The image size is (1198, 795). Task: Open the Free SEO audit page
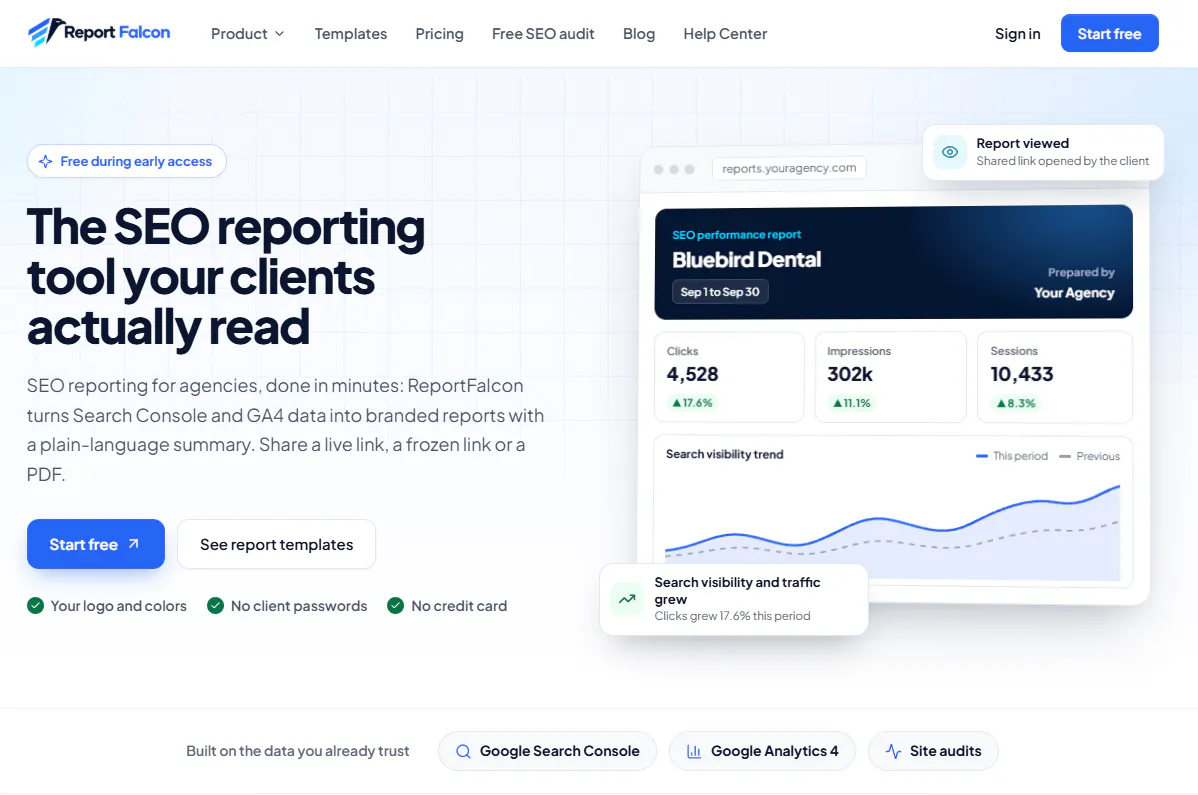tap(543, 34)
